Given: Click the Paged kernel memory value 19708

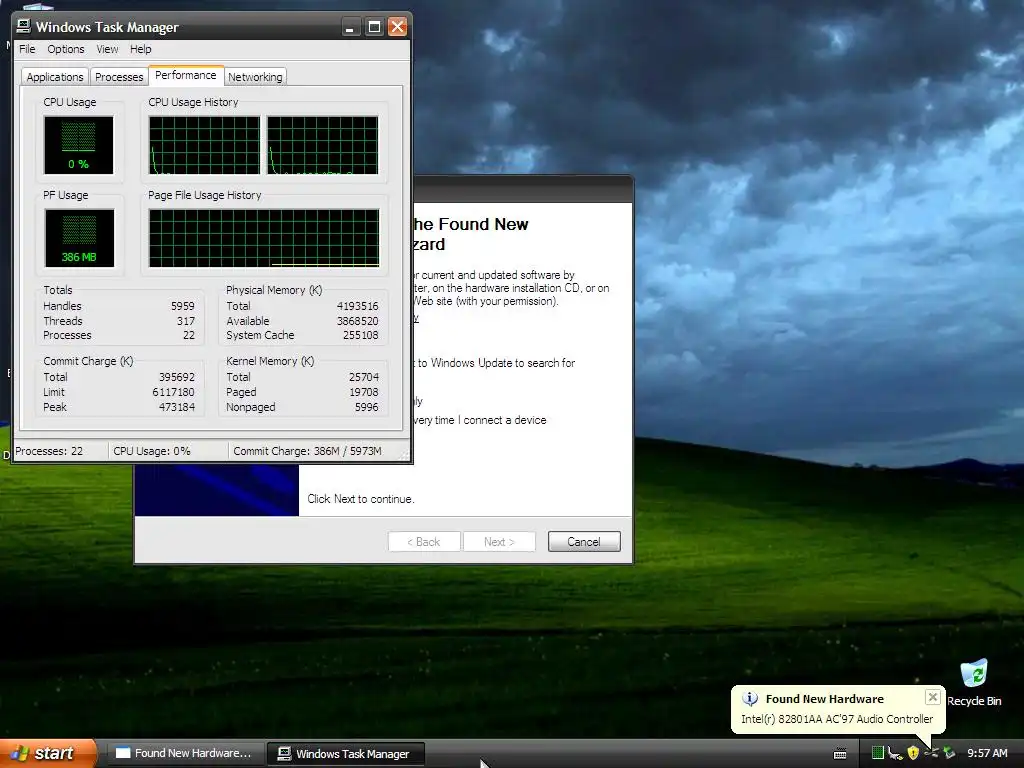Looking at the screenshot, I should 364,392.
